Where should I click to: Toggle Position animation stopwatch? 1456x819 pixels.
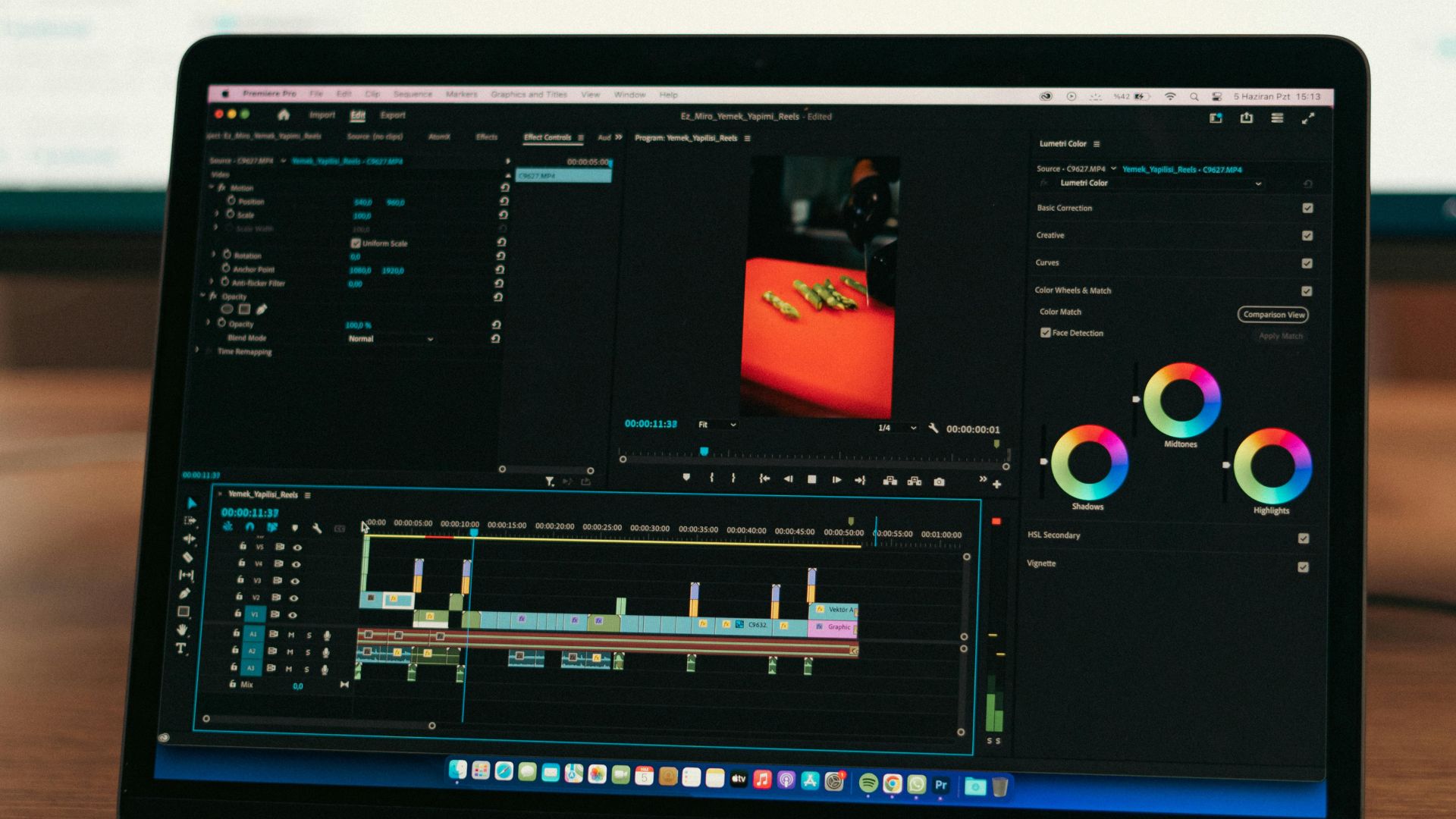(x=231, y=201)
